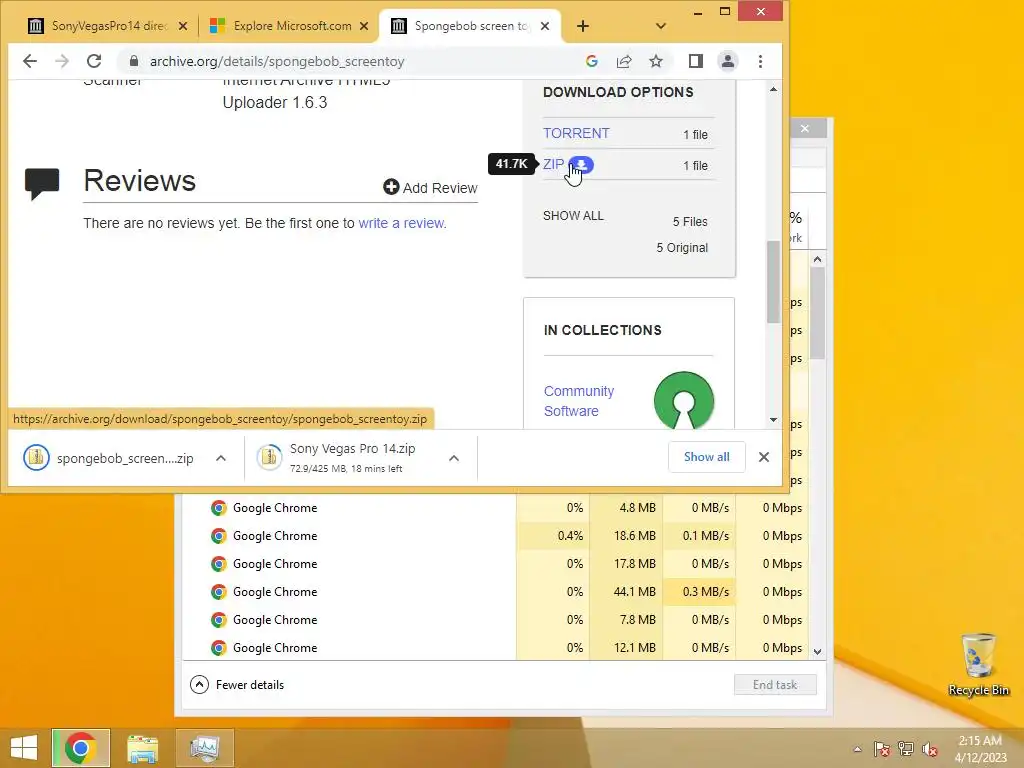1024x768 pixels.
Task: Select Google Chrome row with 18.6 MB
Action: (x=495, y=536)
